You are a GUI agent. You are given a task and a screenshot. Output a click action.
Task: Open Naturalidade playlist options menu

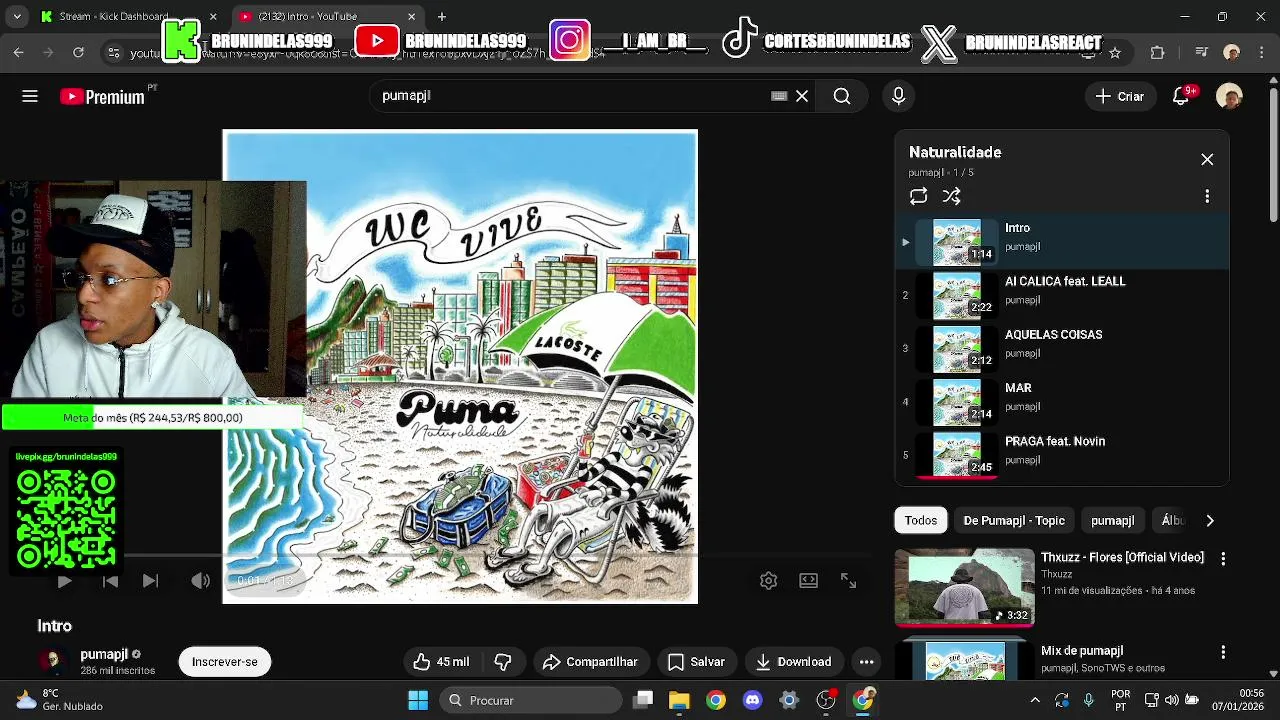1207,196
